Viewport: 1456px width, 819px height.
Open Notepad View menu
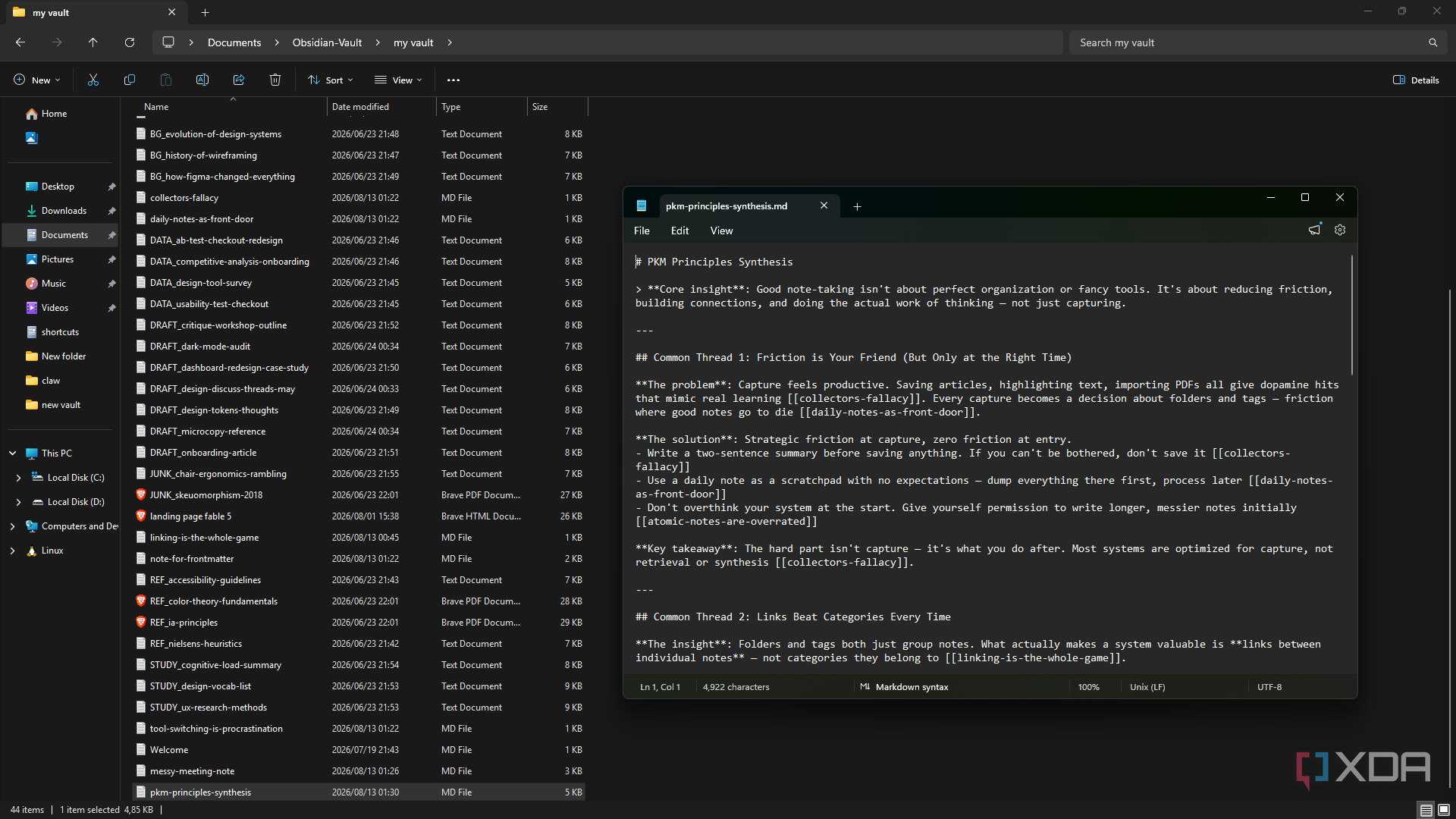point(721,231)
